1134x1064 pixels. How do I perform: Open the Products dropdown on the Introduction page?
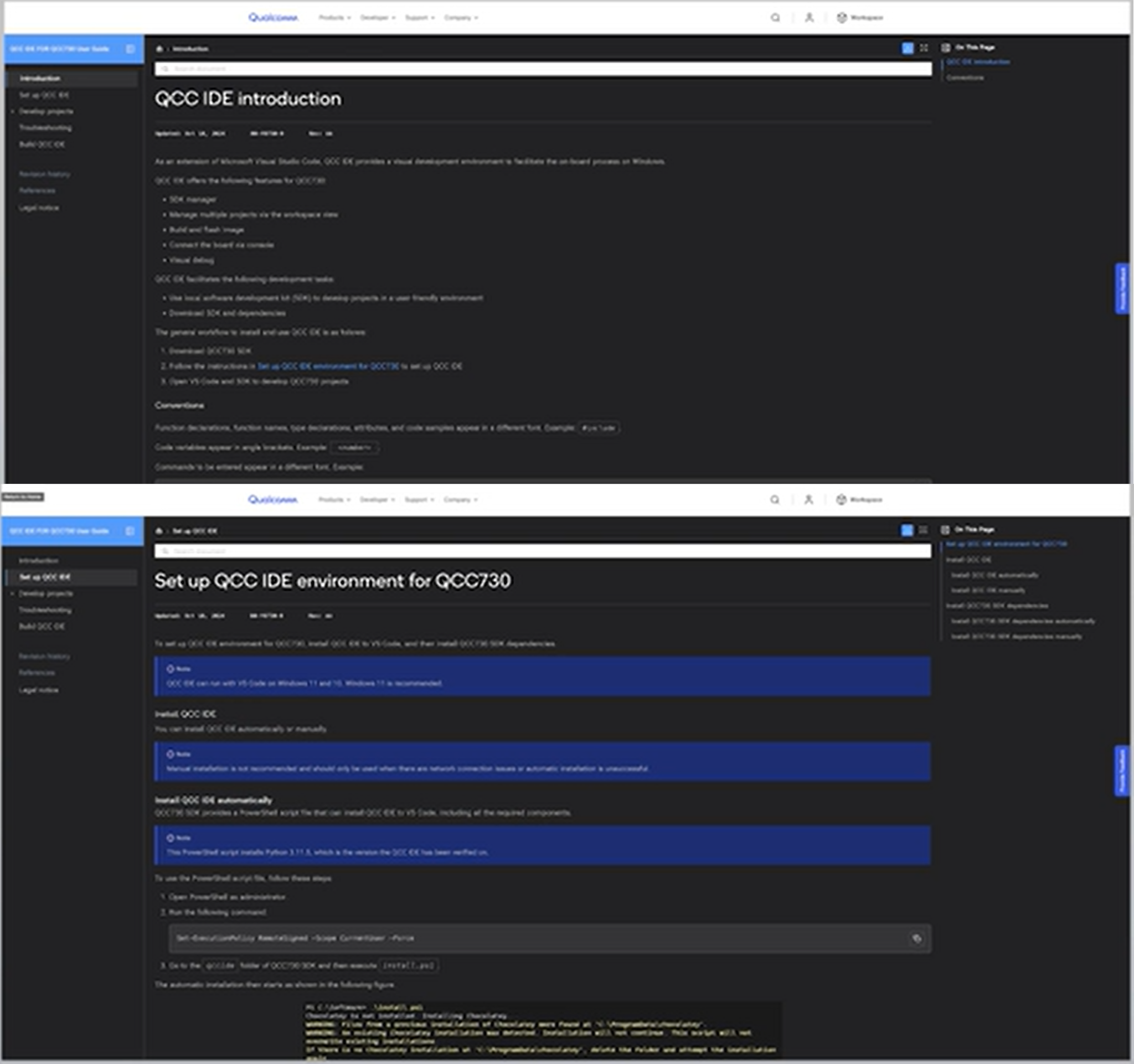(335, 18)
